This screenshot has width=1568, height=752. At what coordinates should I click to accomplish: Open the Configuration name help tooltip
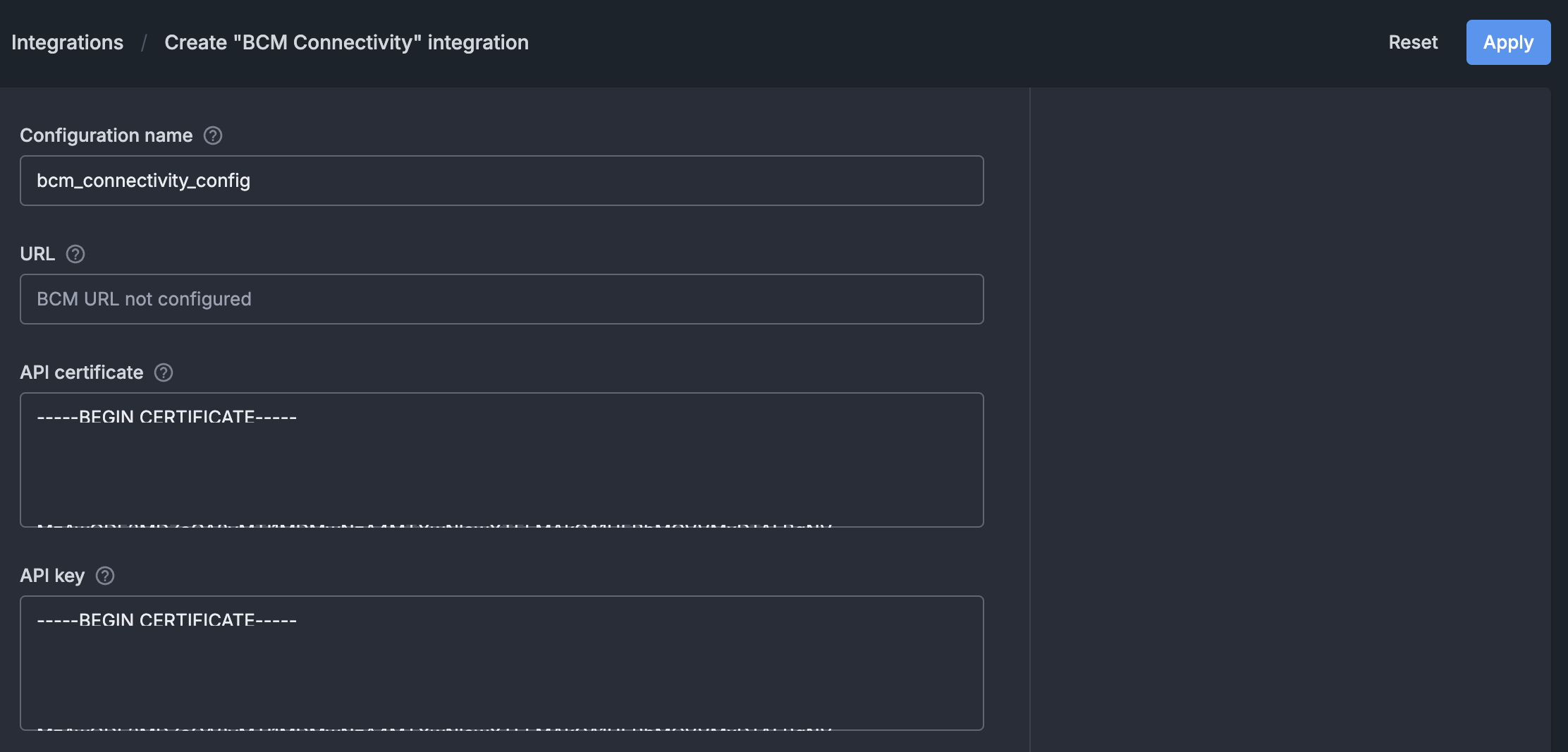click(x=213, y=135)
